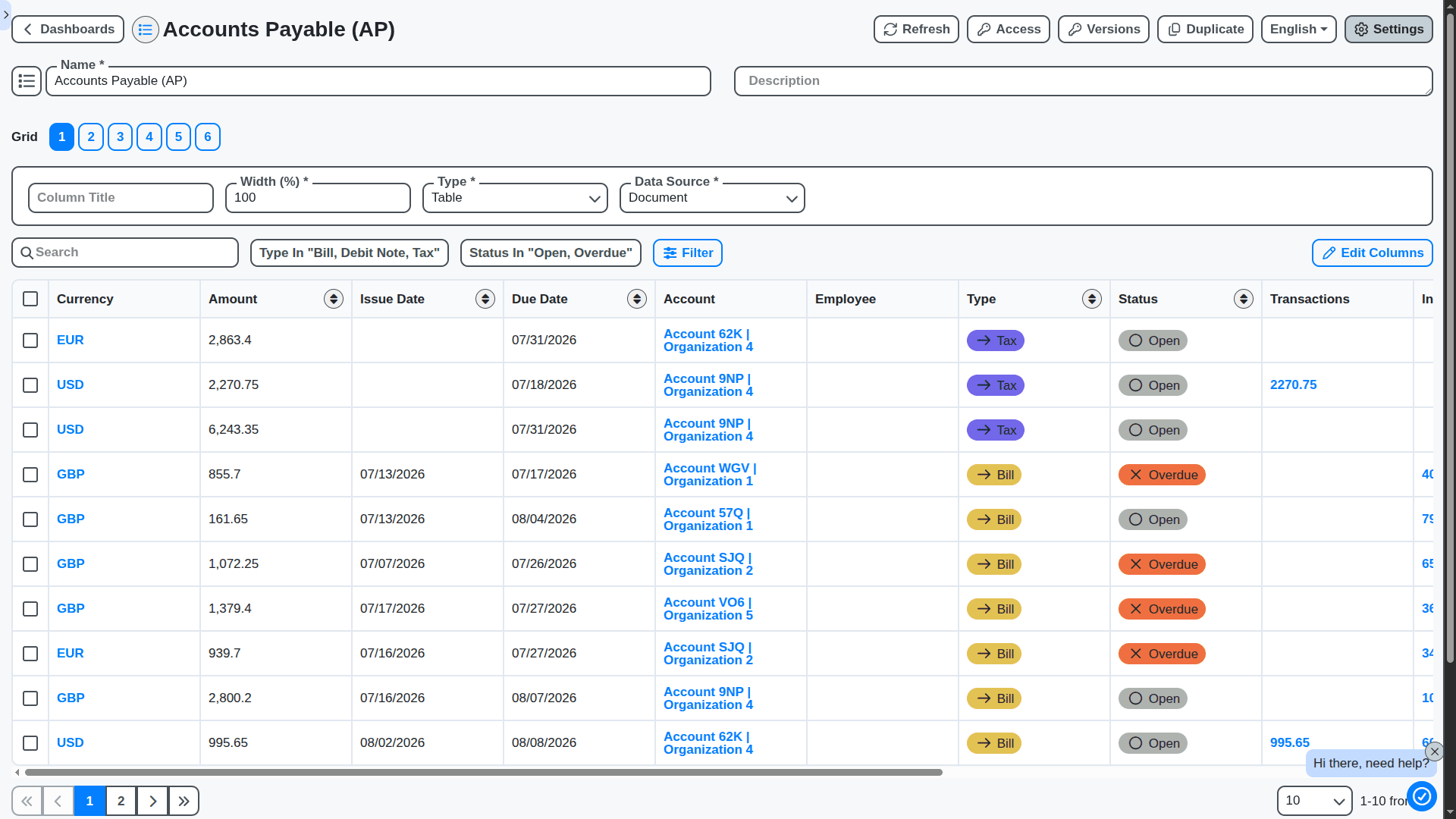Click the list icon button beside the Name field
Screen dimensions: 1456x819
(x=27, y=81)
